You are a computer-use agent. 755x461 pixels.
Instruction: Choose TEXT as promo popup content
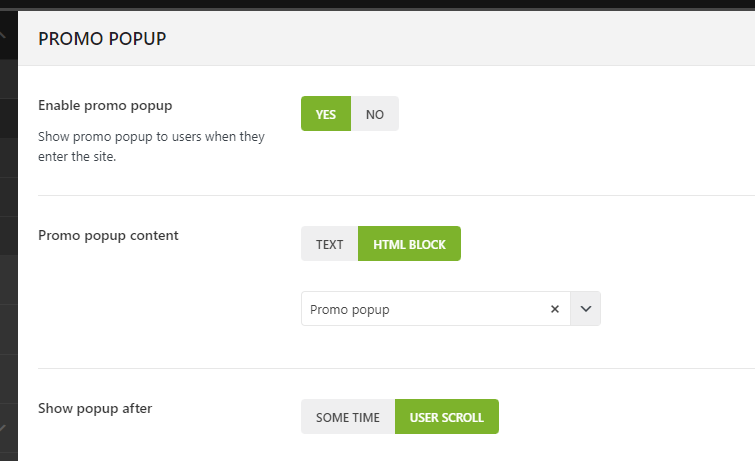(329, 244)
